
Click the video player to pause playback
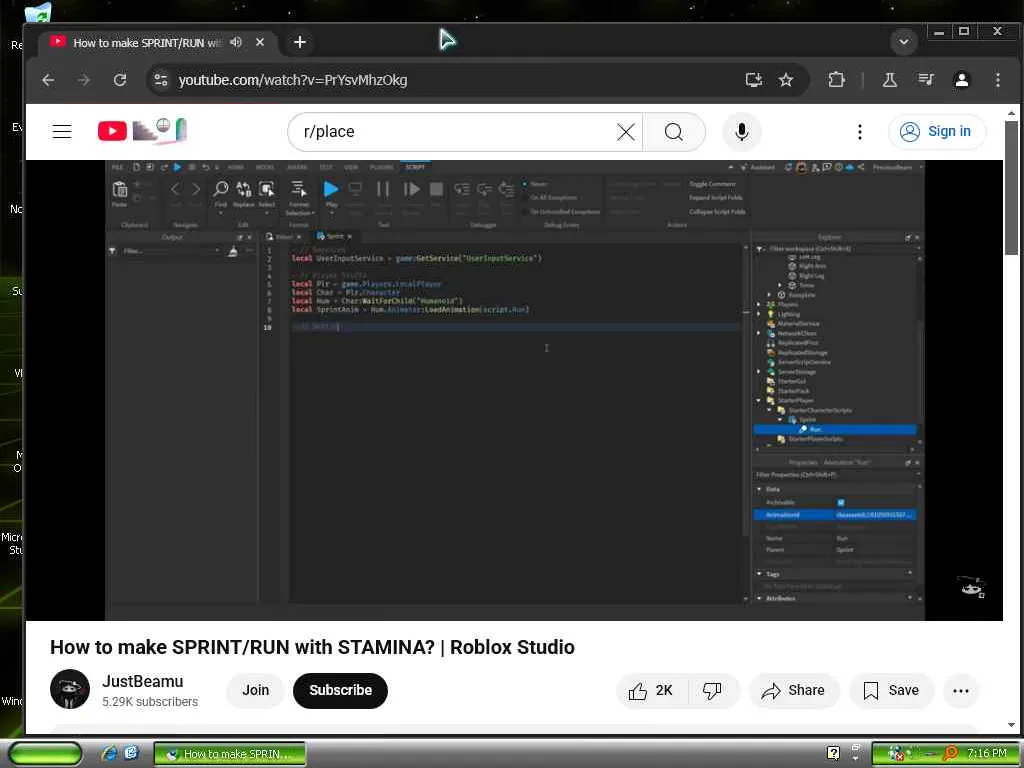pos(514,390)
